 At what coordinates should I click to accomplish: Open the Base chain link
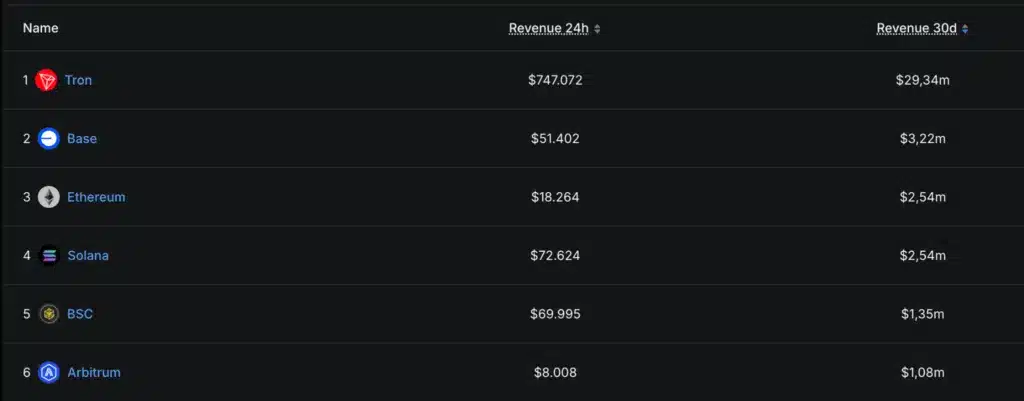coord(82,139)
